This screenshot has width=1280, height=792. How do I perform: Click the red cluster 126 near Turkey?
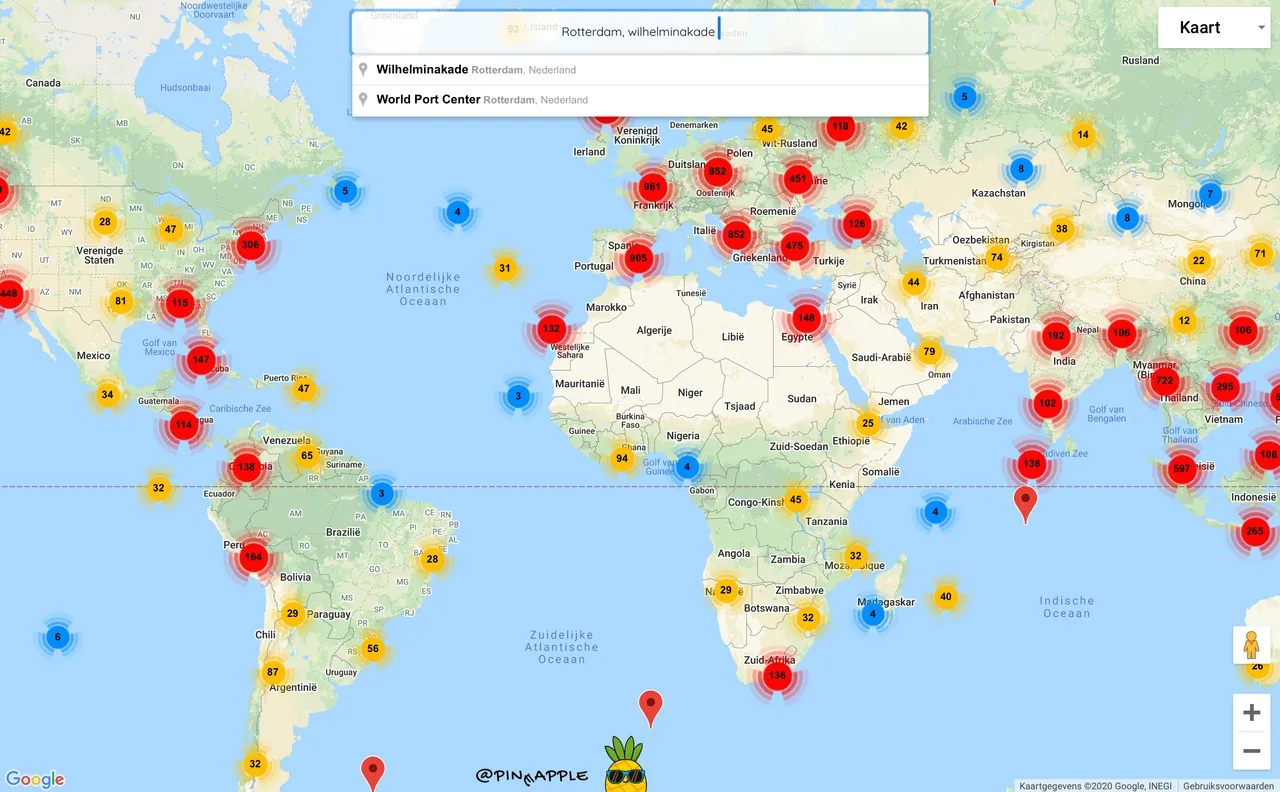(857, 224)
